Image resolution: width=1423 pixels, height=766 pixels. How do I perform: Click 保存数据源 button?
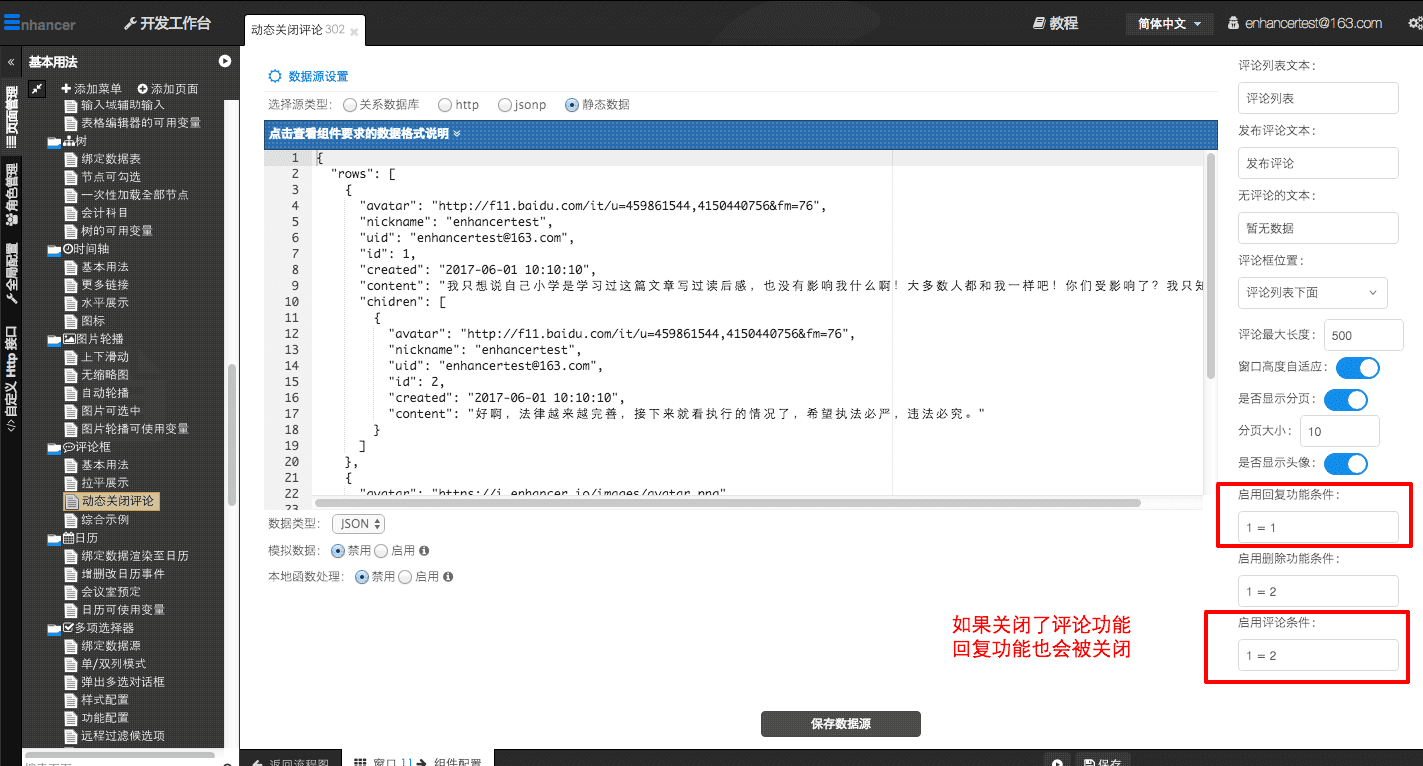[x=841, y=724]
